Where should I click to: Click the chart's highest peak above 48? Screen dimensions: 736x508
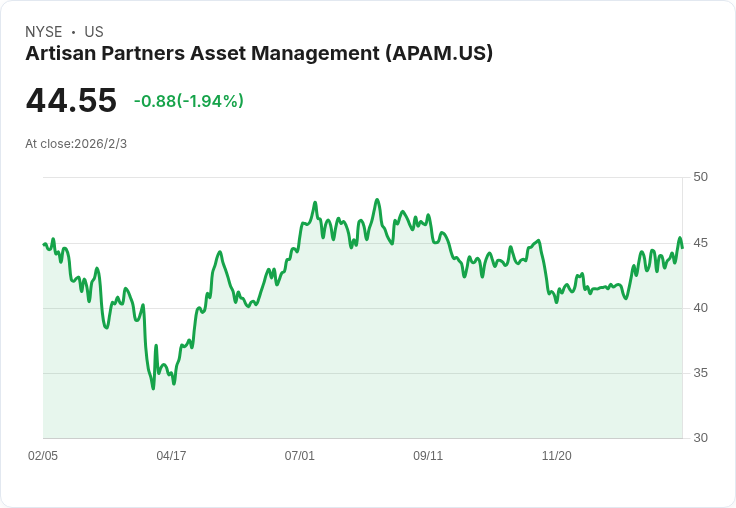click(377, 200)
